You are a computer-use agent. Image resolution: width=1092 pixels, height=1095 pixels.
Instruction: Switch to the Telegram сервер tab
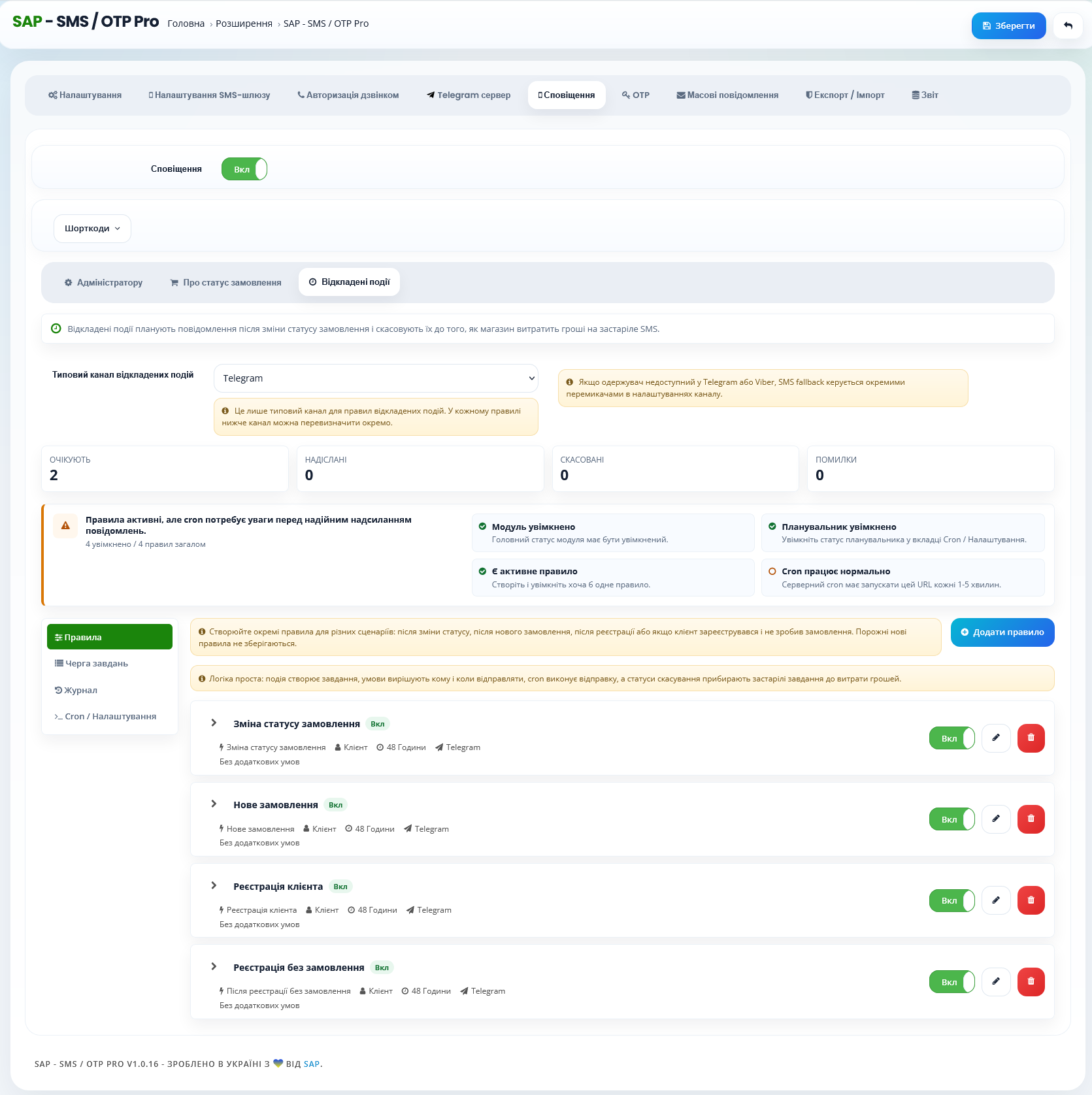469,95
